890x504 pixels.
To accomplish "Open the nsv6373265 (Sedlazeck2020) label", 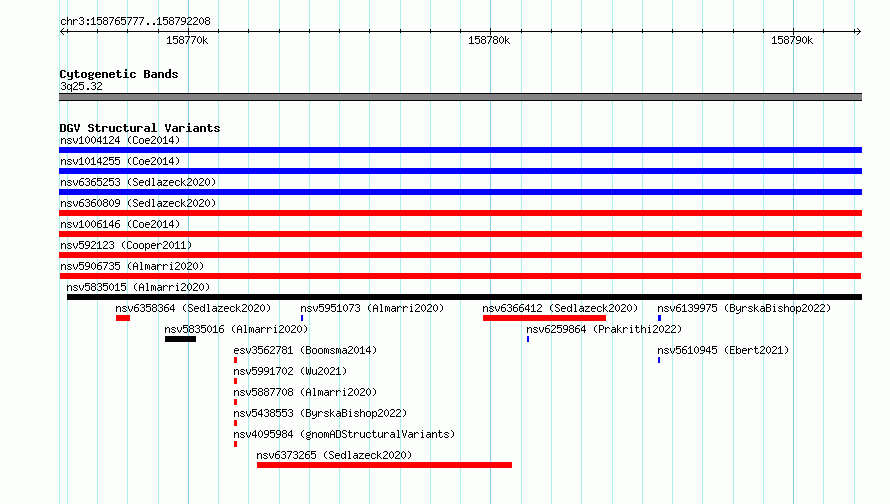I will (x=334, y=455).
